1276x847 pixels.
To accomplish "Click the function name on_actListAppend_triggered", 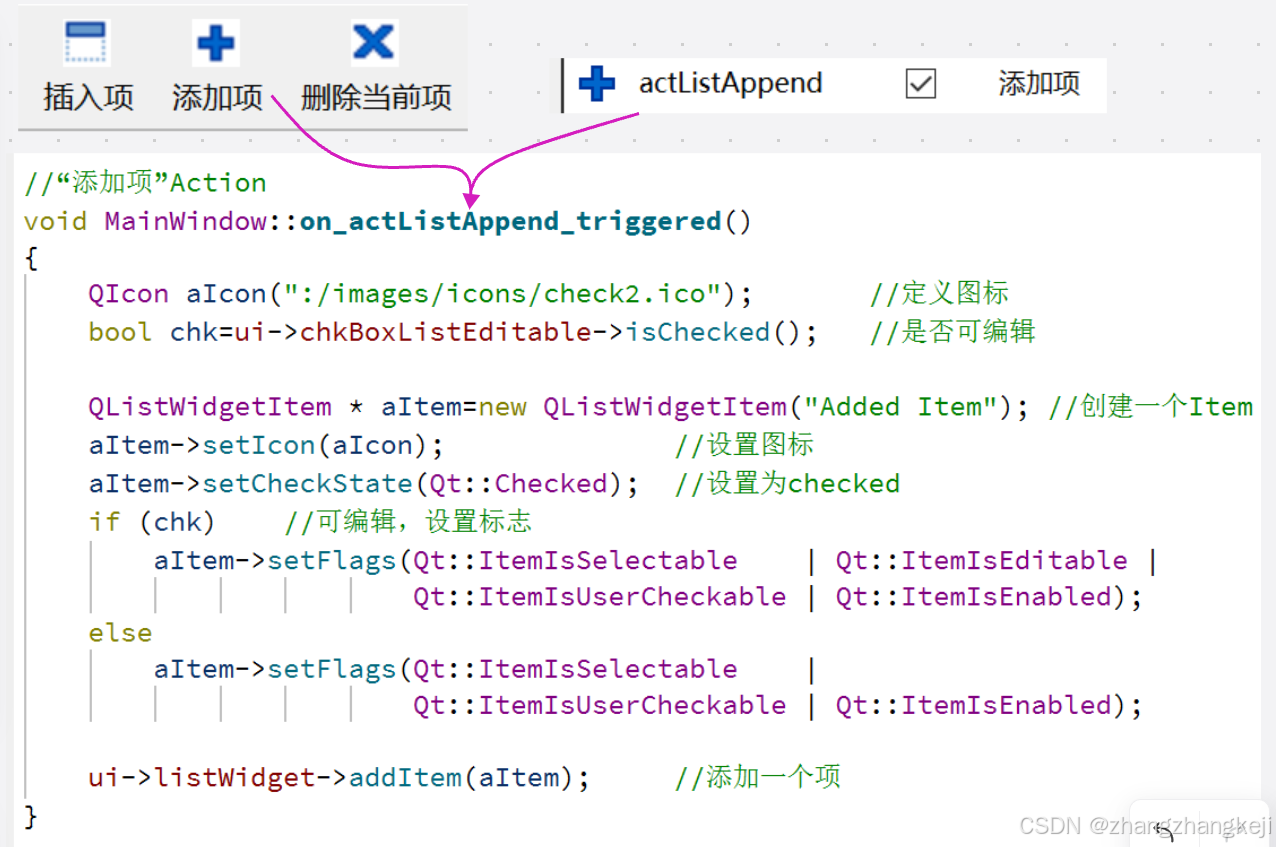I will [x=510, y=221].
